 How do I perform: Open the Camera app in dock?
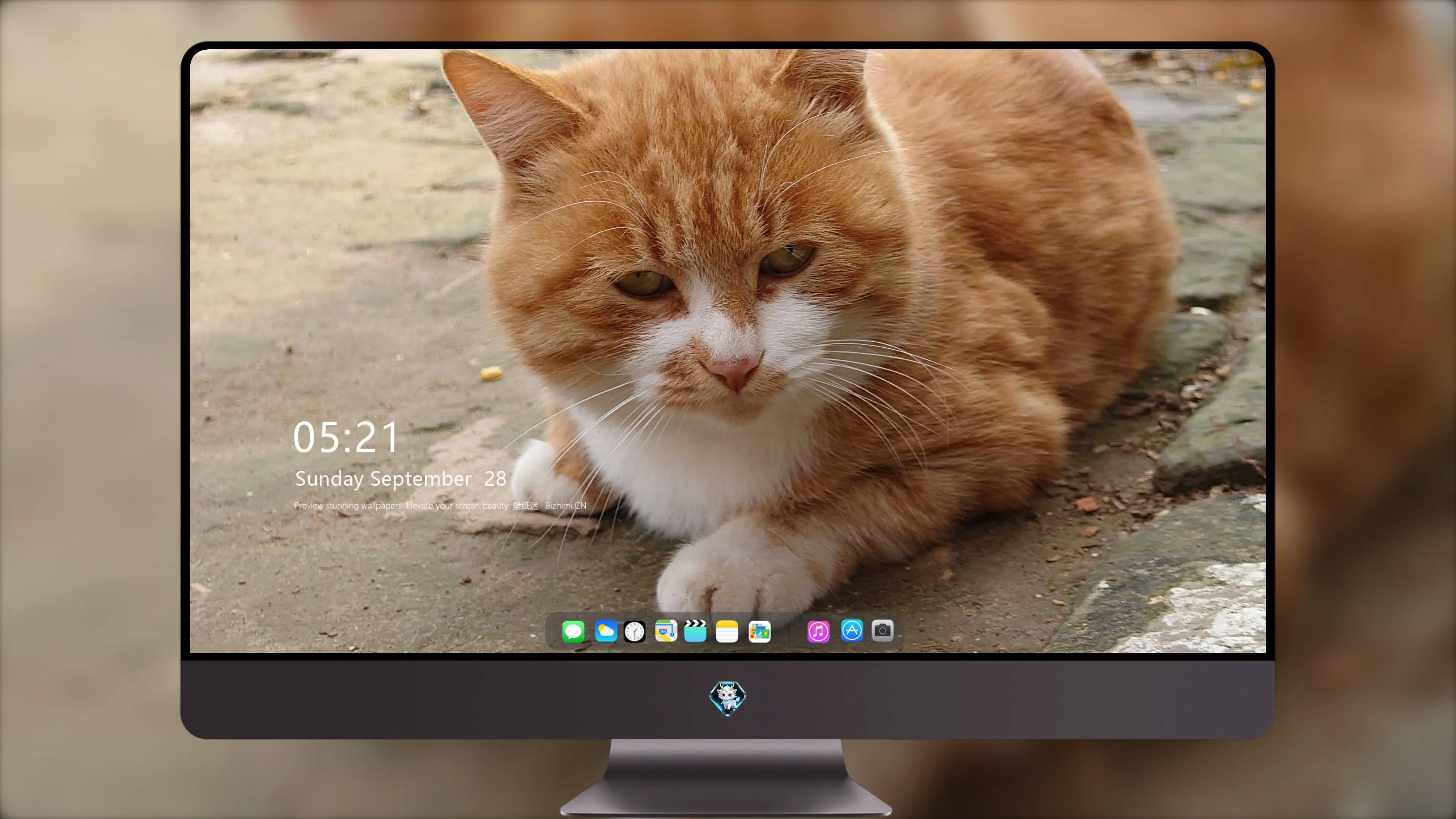click(882, 630)
